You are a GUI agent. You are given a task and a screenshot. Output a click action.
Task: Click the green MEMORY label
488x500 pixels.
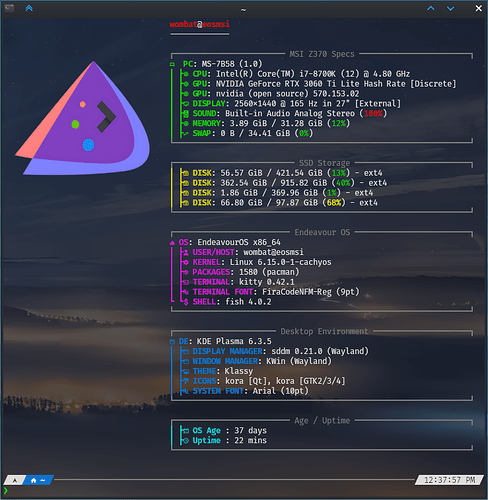tap(206, 123)
